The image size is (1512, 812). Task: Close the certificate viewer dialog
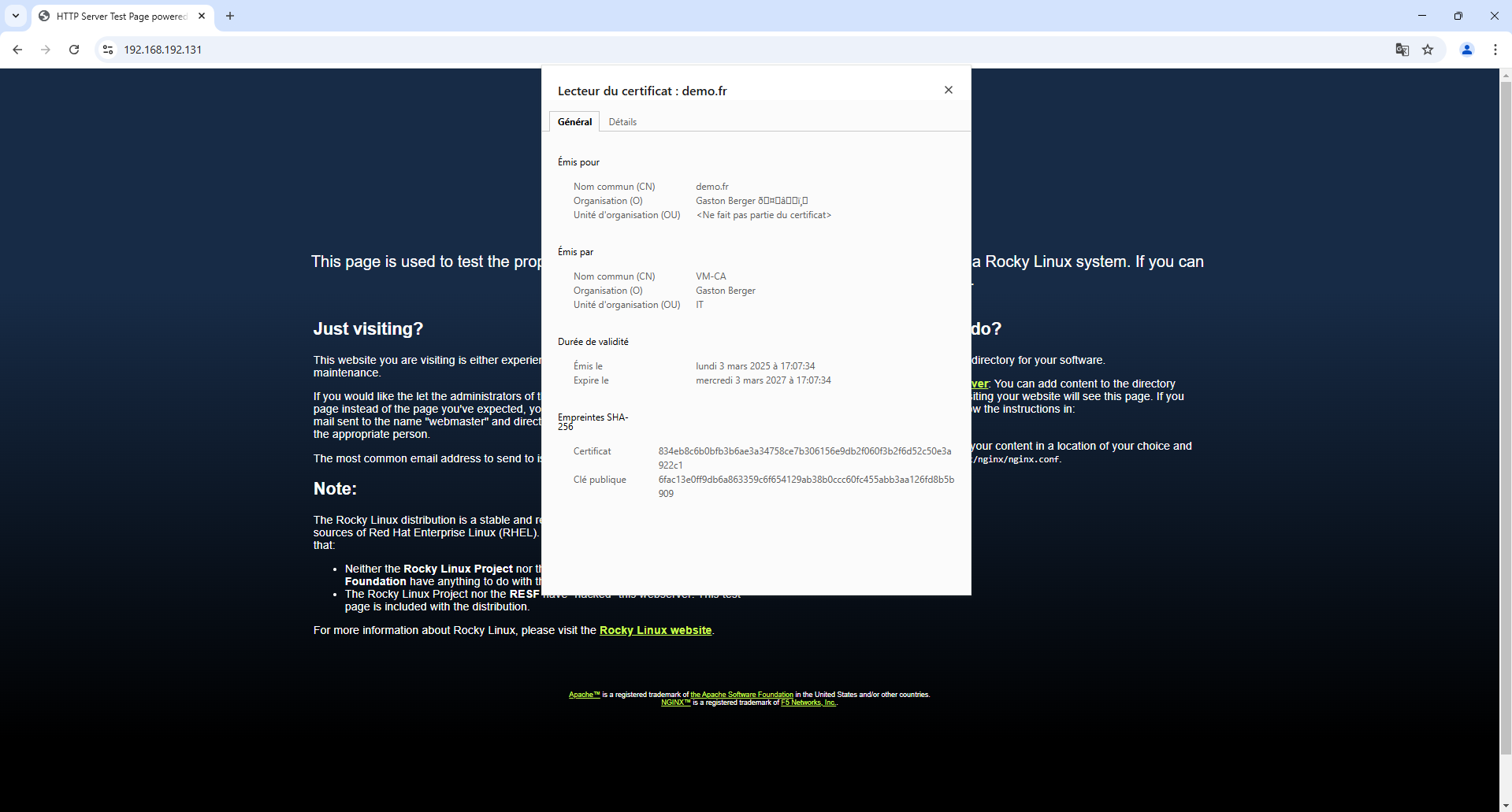tap(949, 90)
